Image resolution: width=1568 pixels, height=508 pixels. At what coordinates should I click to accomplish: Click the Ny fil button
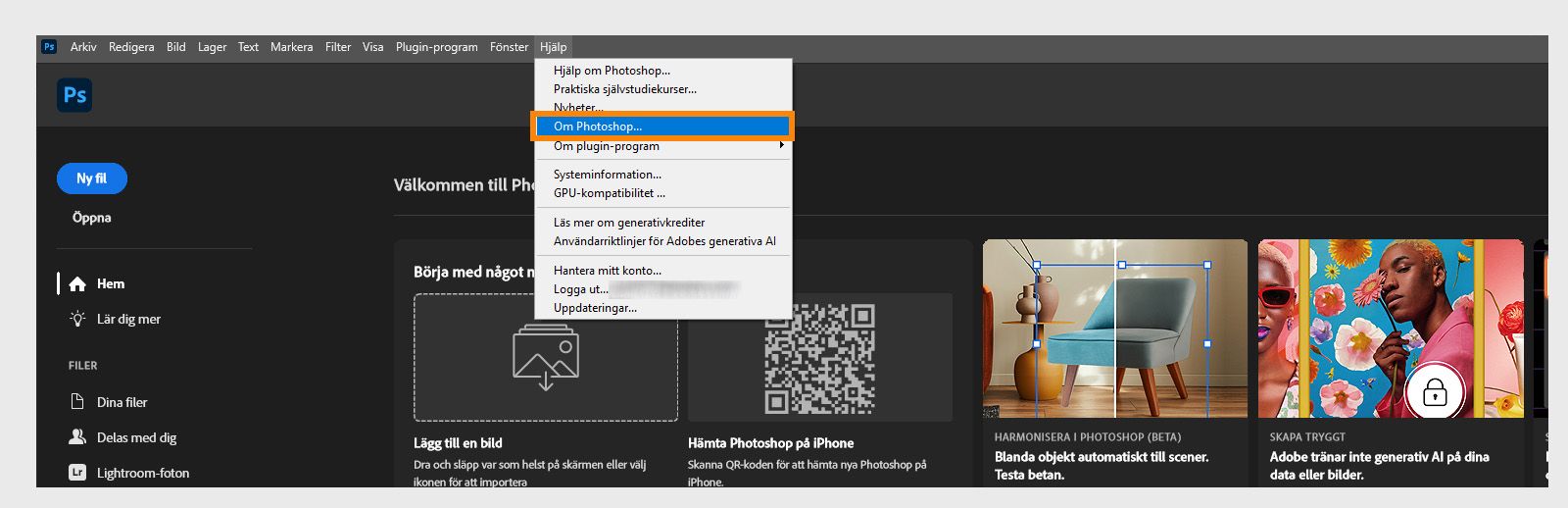click(x=92, y=178)
